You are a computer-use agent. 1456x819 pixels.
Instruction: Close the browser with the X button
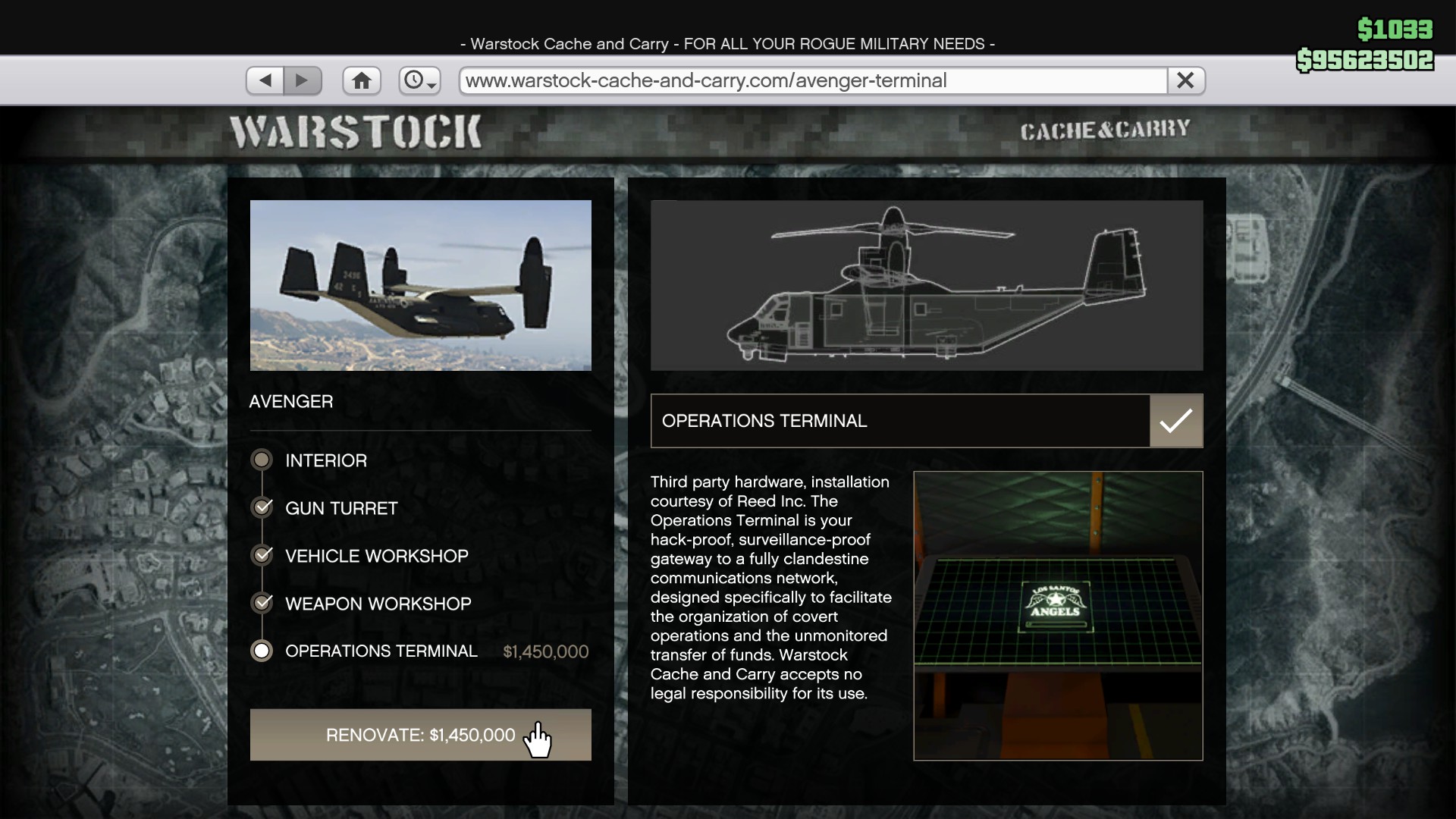[1185, 80]
